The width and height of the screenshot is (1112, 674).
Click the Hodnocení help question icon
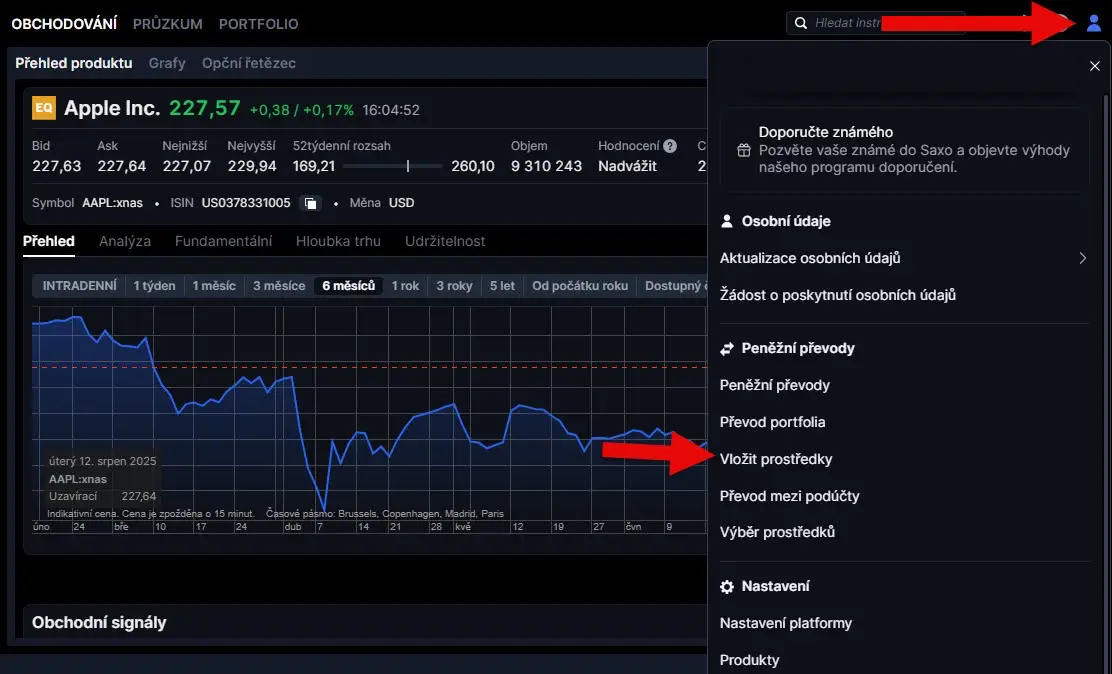click(x=670, y=146)
